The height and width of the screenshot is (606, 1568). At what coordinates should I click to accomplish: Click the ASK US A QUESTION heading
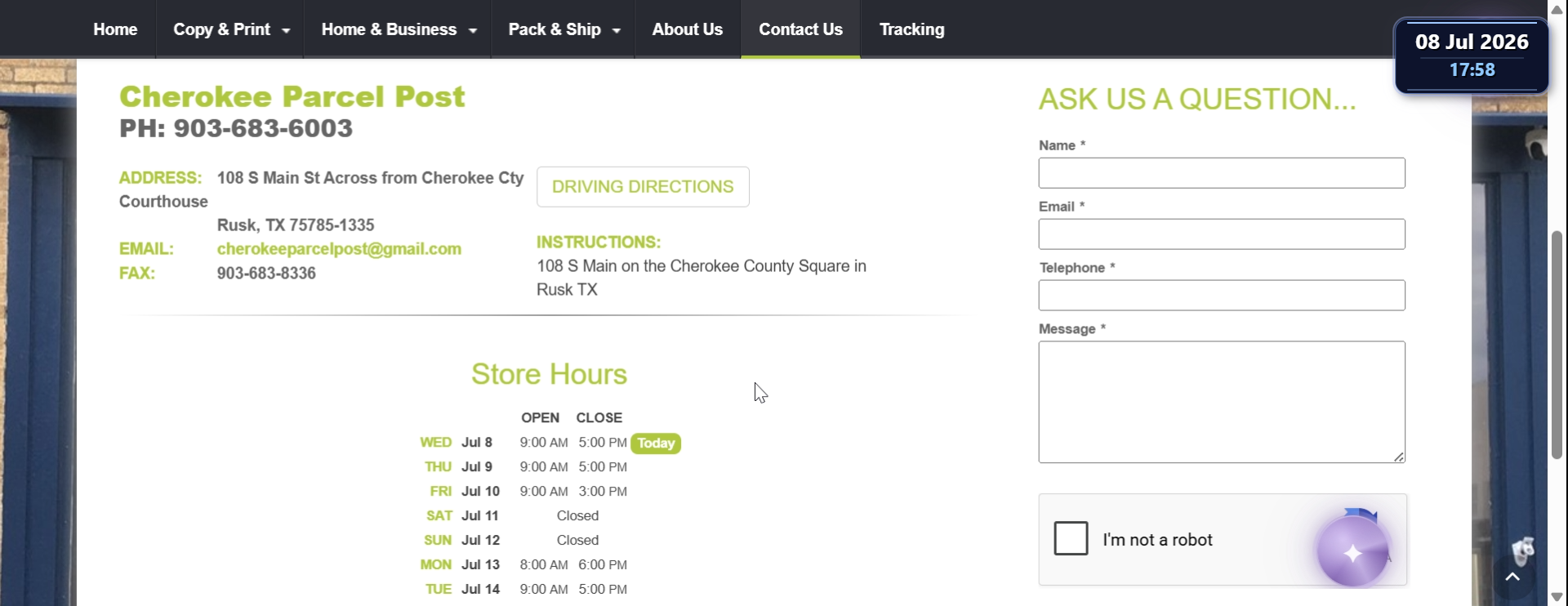point(1197,99)
